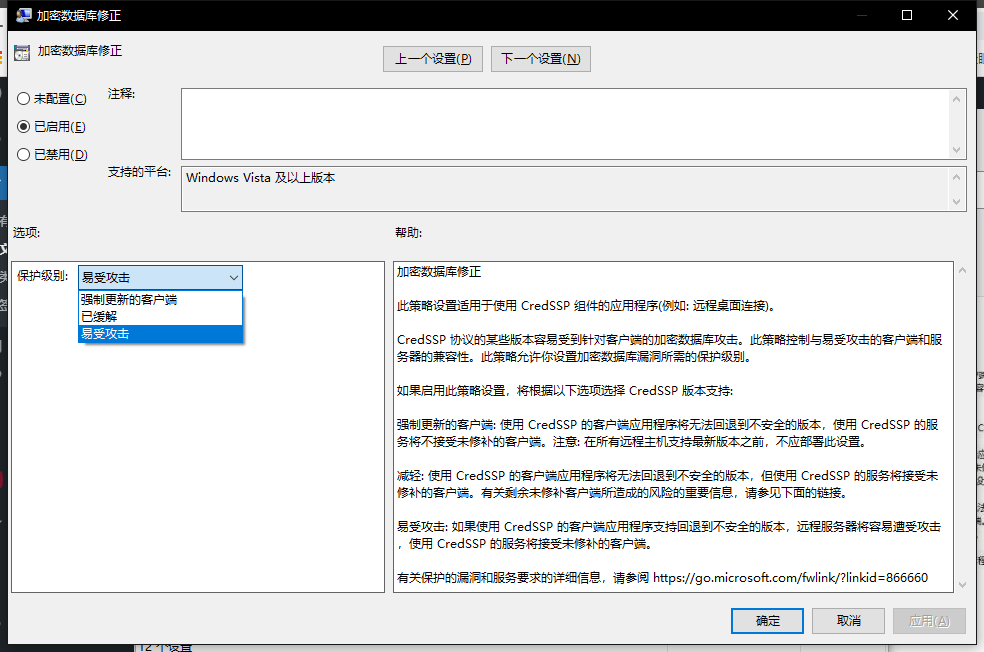This screenshot has height=652, width=984.
Task: Go to previous setting with 上一个设置
Action: [432, 59]
